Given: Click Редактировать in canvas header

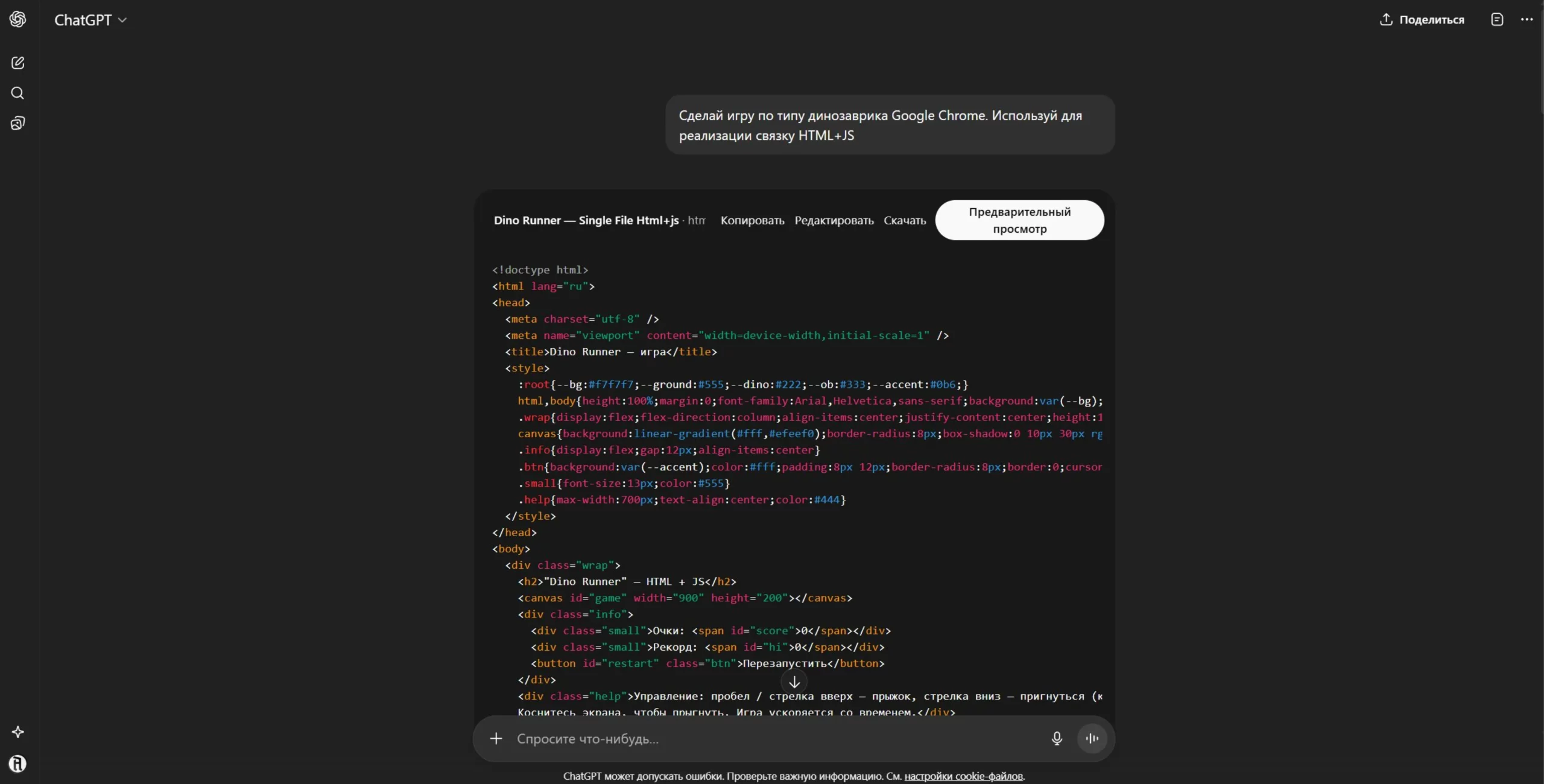Looking at the screenshot, I should point(834,221).
